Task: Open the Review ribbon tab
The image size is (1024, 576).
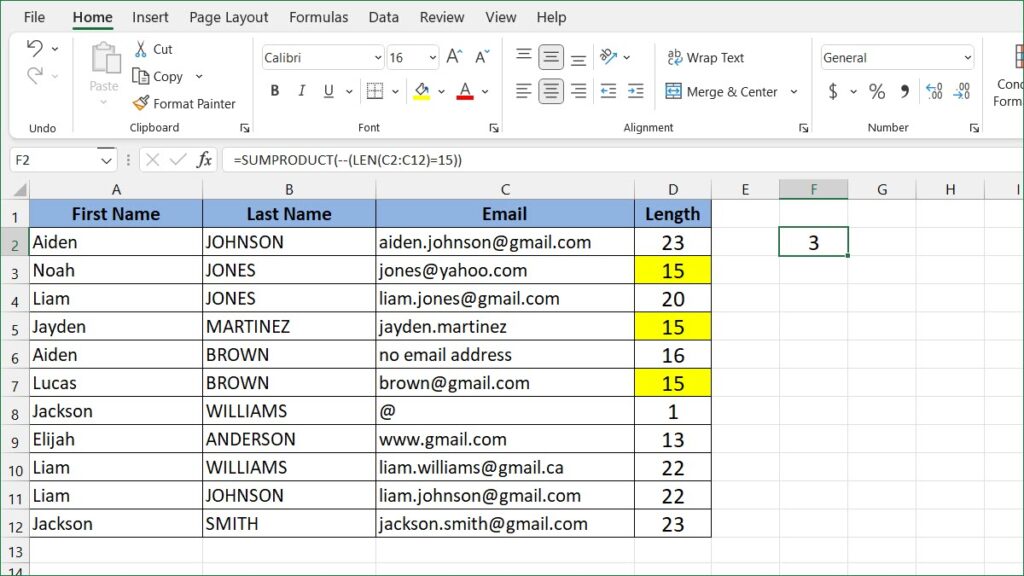Action: click(440, 17)
